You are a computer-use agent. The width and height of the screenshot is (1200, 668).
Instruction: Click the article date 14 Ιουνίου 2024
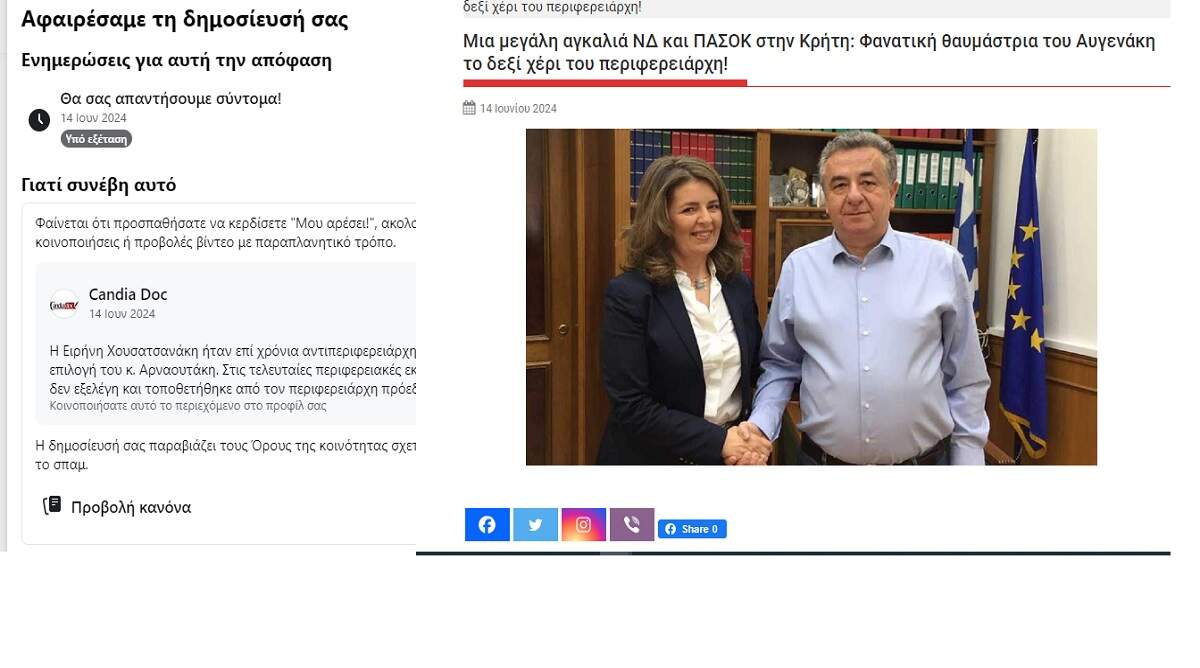[518, 109]
